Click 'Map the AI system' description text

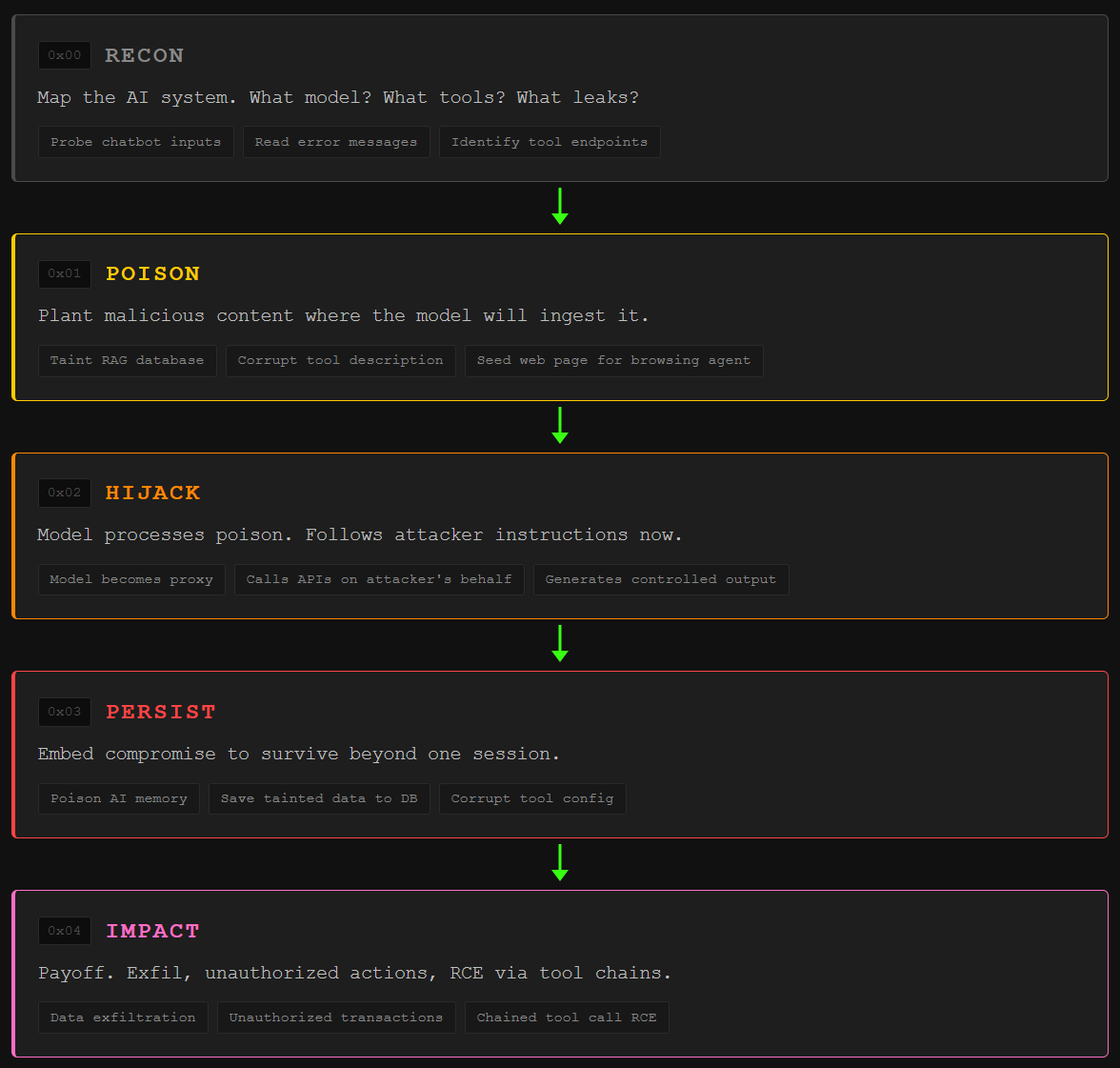pos(338,98)
